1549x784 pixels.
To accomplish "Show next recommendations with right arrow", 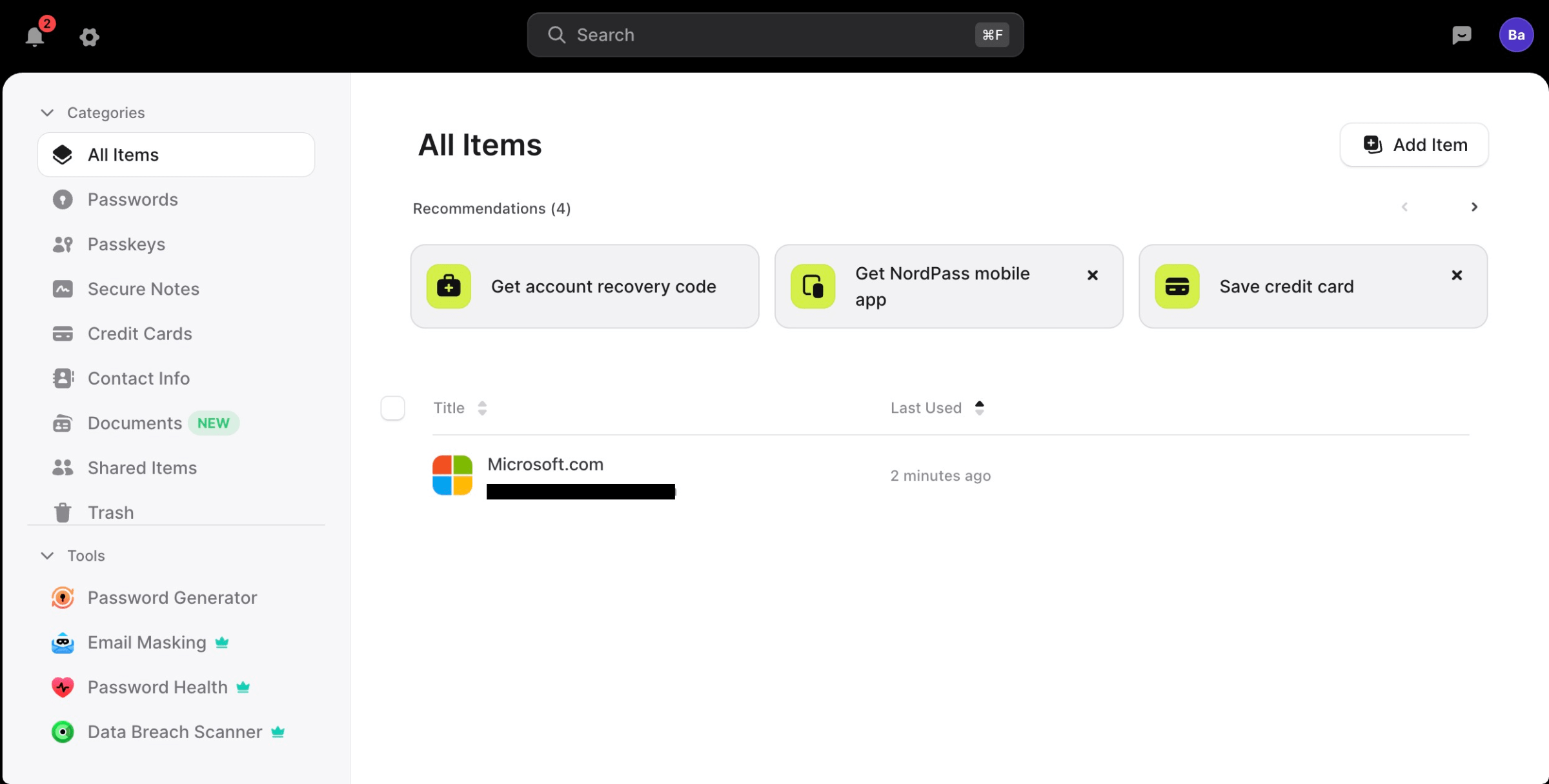I will (1474, 207).
